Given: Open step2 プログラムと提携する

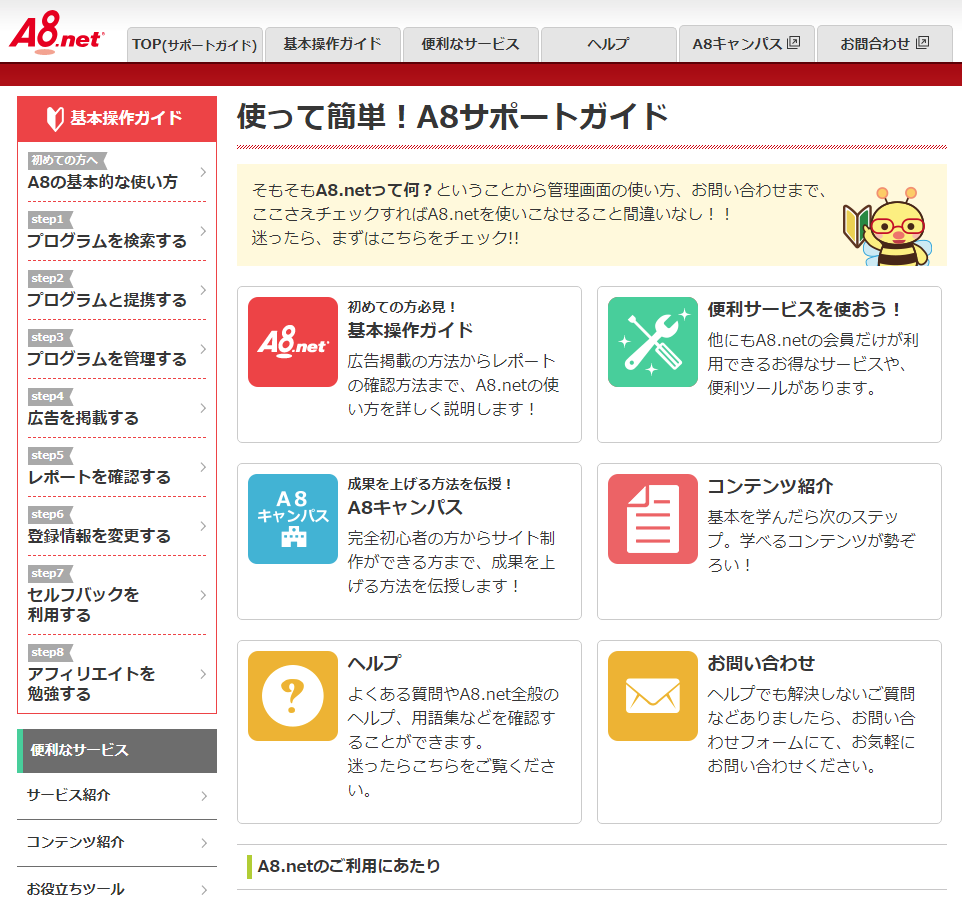Looking at the screenshot, I should pyautogui.click(x=117, y=290).
